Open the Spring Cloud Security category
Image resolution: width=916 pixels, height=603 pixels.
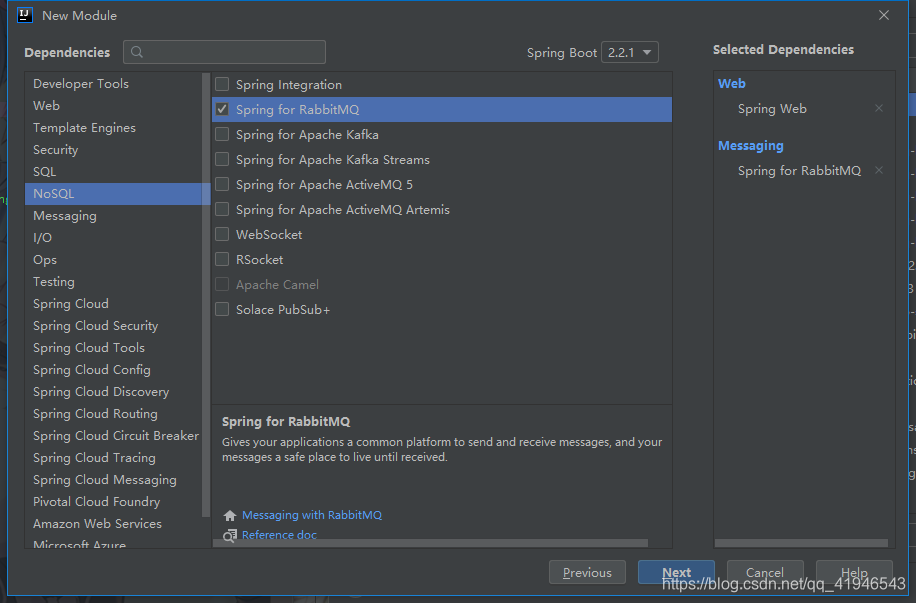pos(113,325)
